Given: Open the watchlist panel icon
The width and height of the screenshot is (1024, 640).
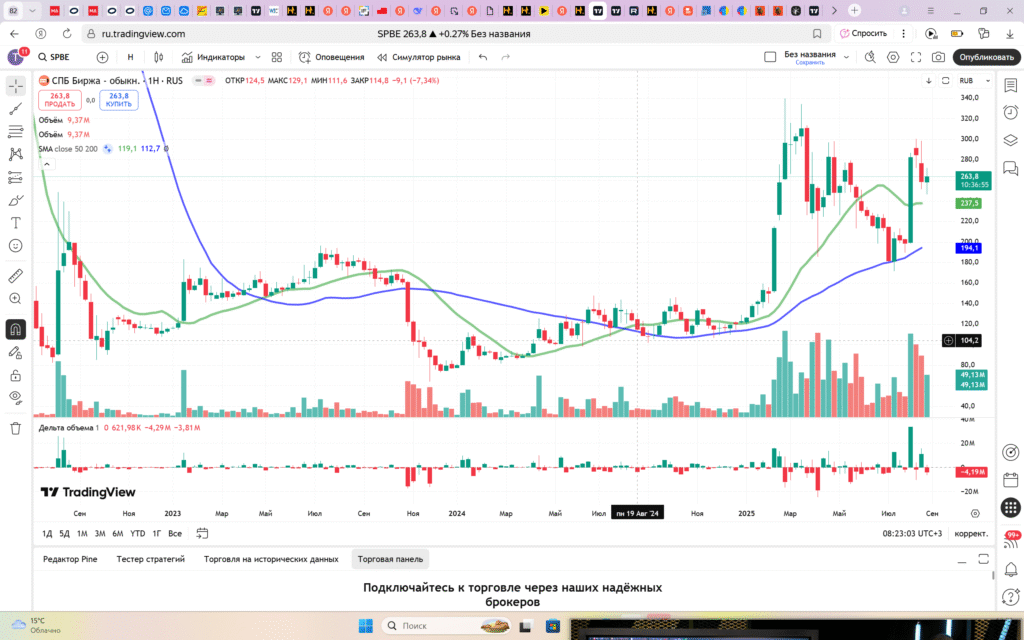Looking at the screenshot, I should click(x=1010, y=86).
